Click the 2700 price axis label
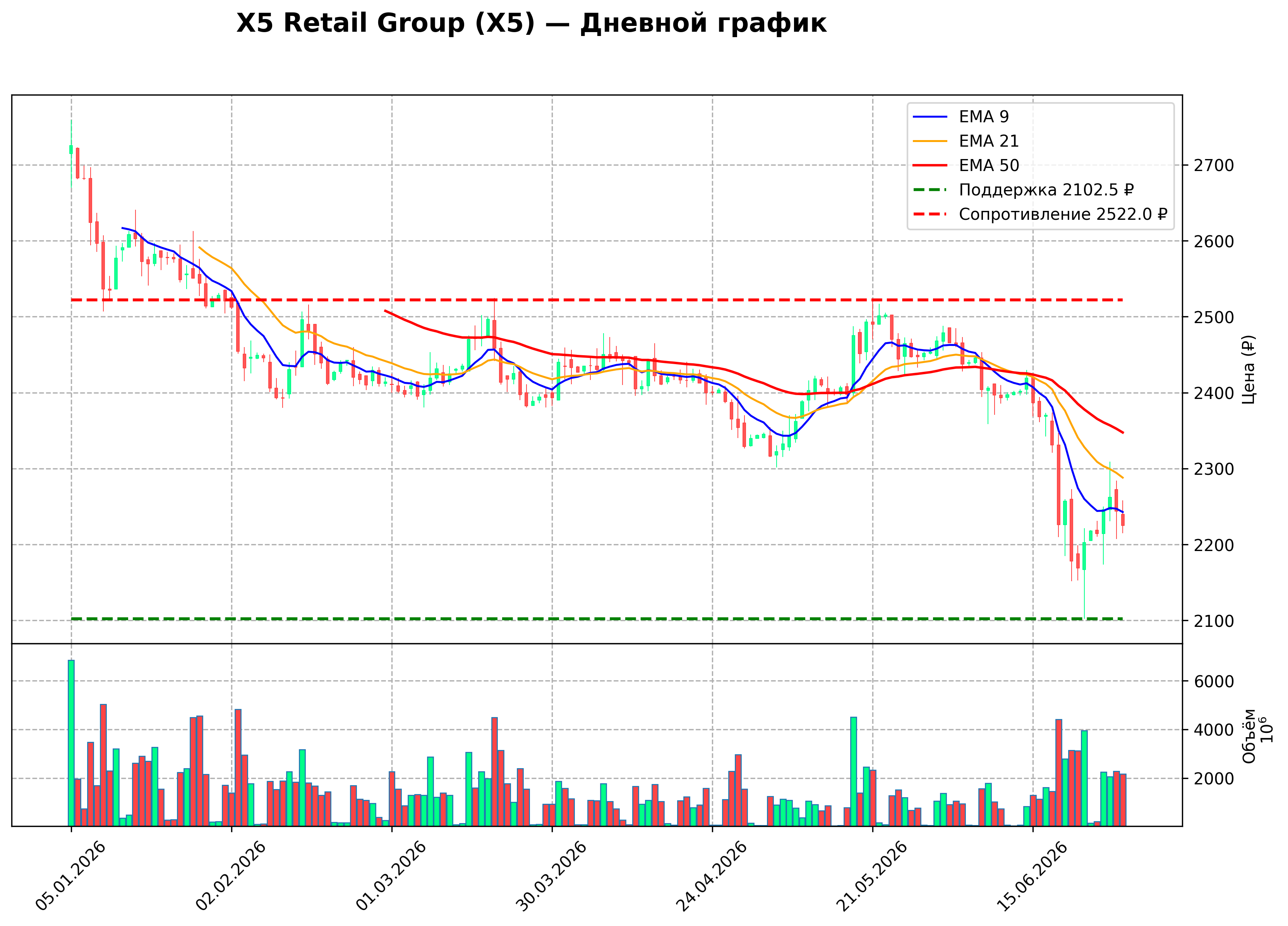Viewport: 1288px width, 926px height. pos(1214,166)
